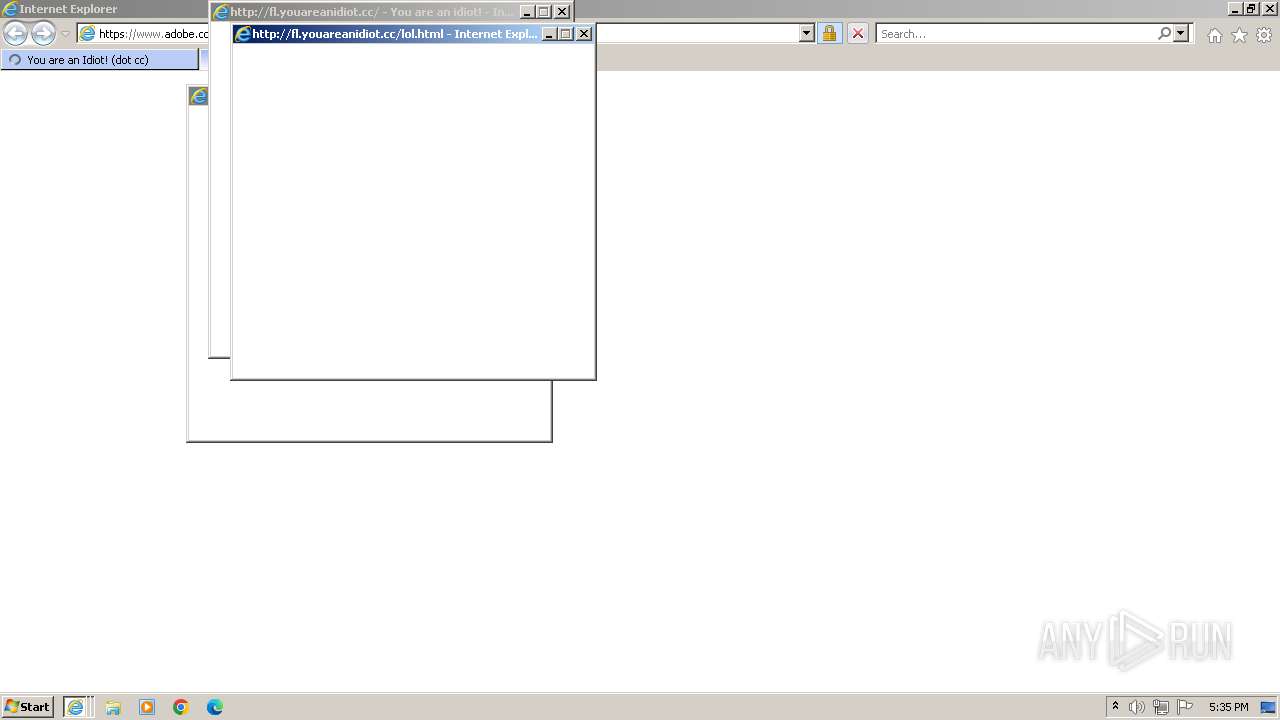
Task: Expand the address bar autocomplete dropdown
Action: (807, 34)
